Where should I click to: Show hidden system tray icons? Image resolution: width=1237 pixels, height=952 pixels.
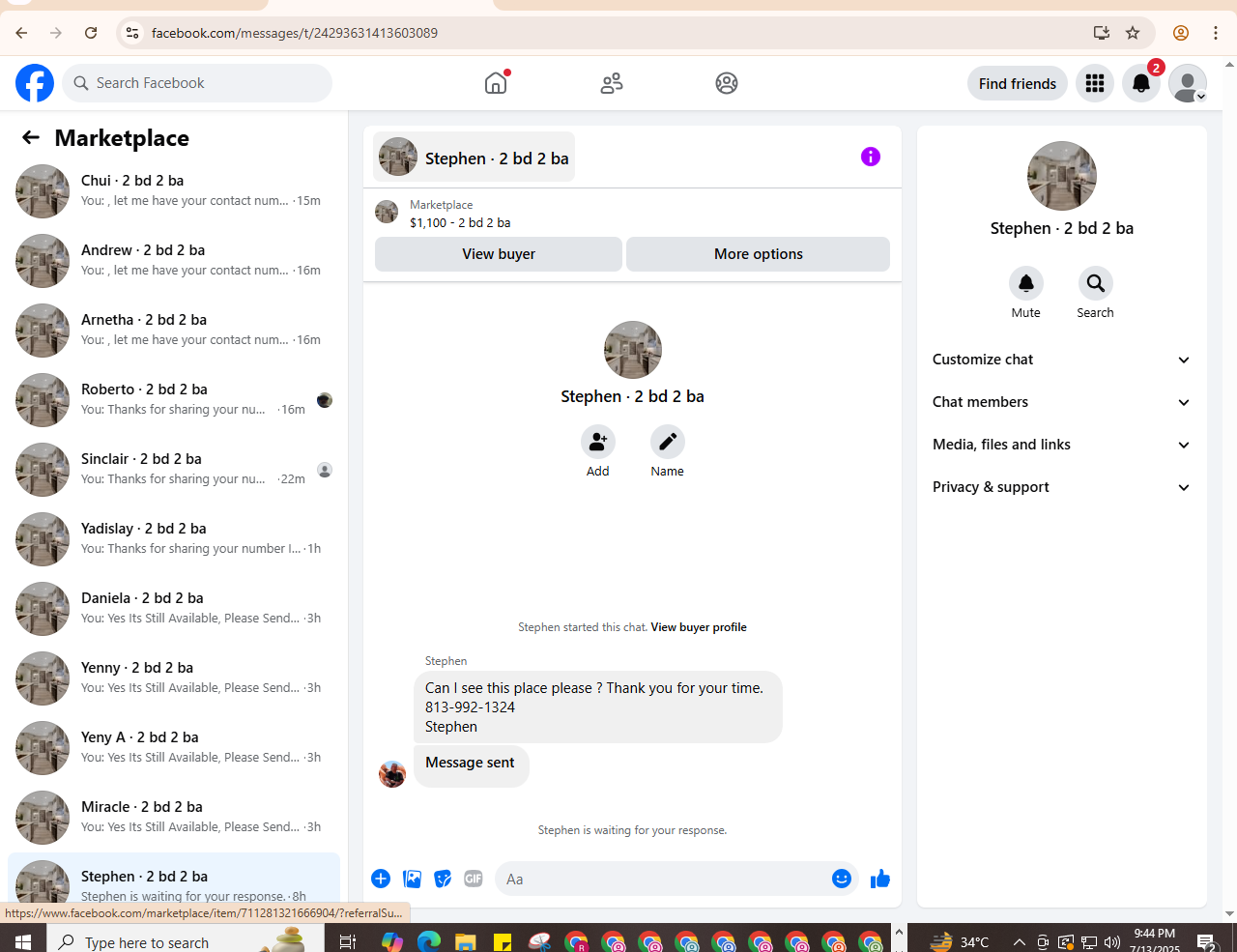(1020, 941)
